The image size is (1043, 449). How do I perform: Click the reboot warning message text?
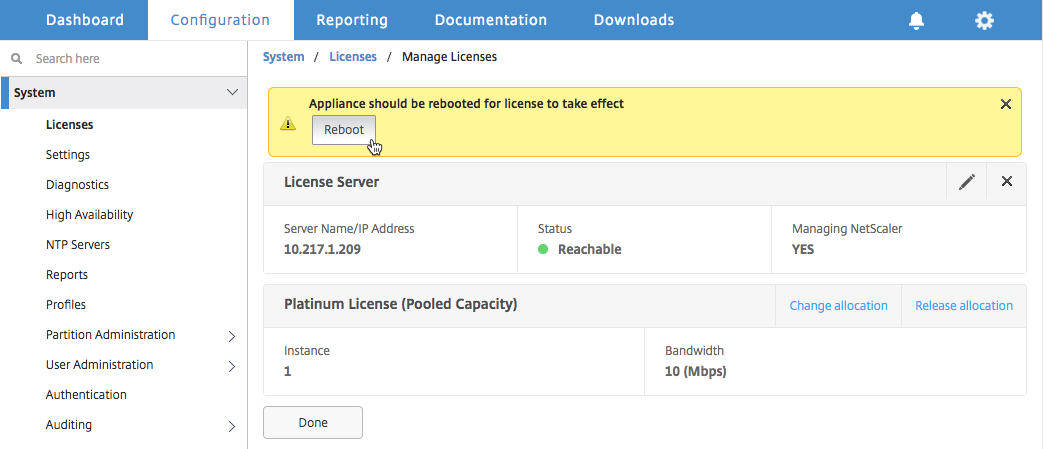click(466, 103)
